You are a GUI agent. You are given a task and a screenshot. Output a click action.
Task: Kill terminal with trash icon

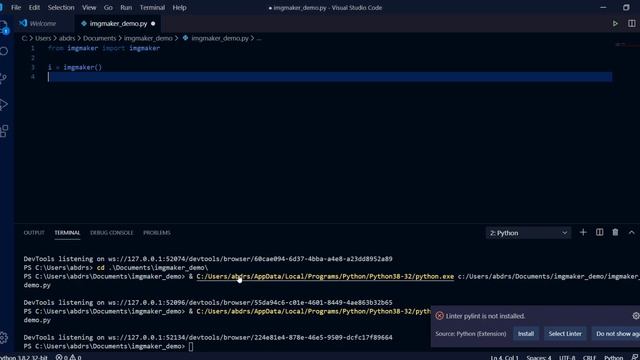tap(615, 232)
